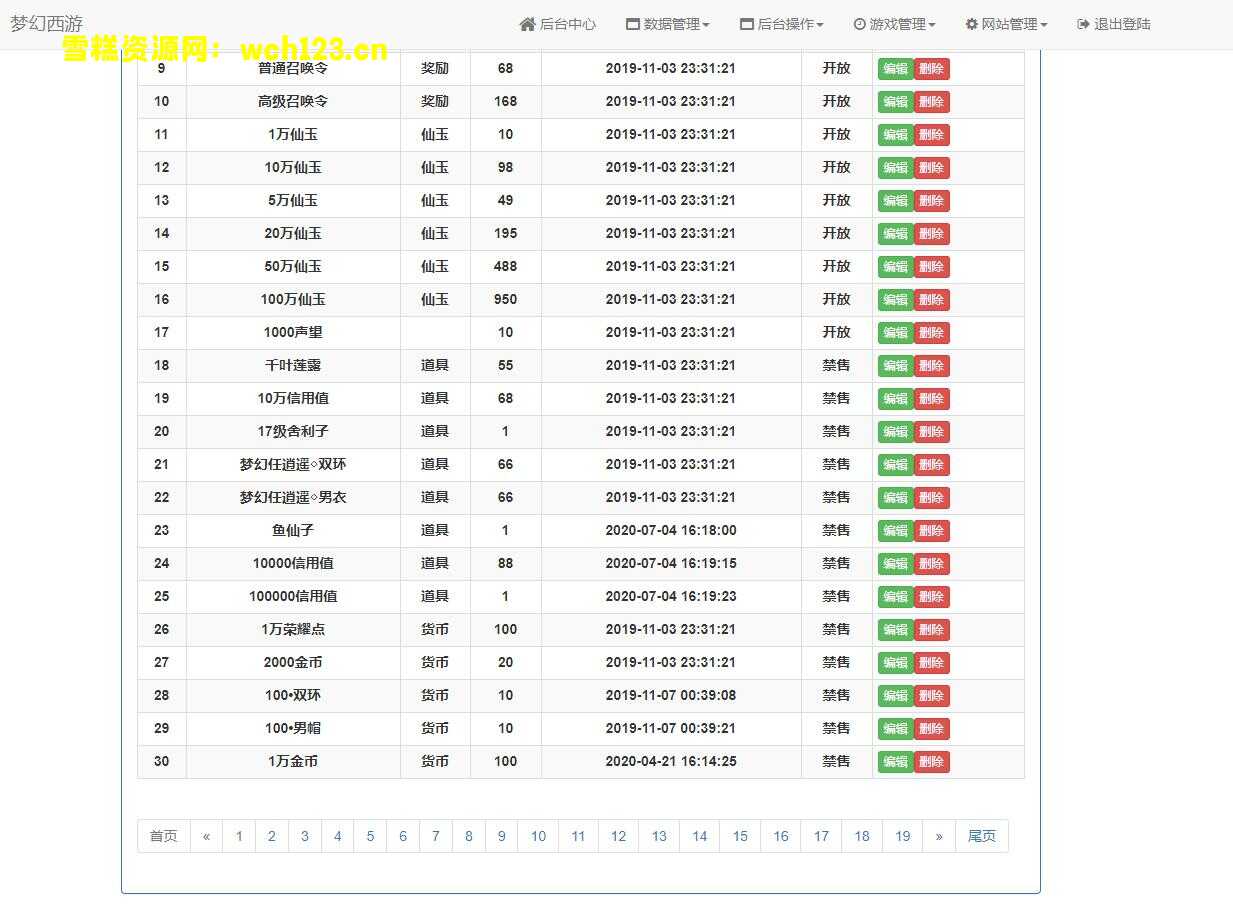
Task: Click the home icon beside 后台中心
Action: 527,24
